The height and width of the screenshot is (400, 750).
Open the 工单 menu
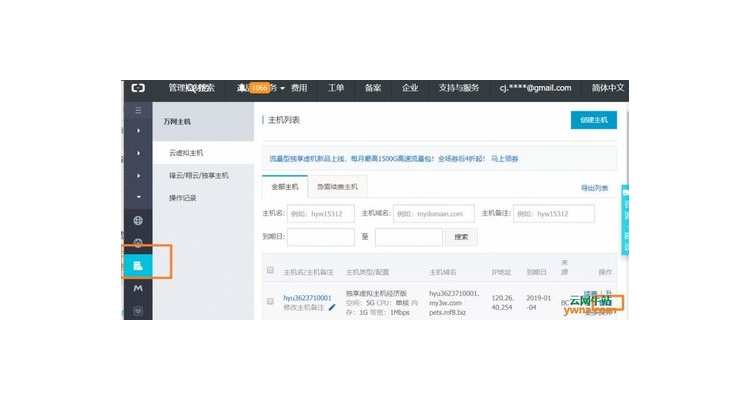[x=336, y=88]
